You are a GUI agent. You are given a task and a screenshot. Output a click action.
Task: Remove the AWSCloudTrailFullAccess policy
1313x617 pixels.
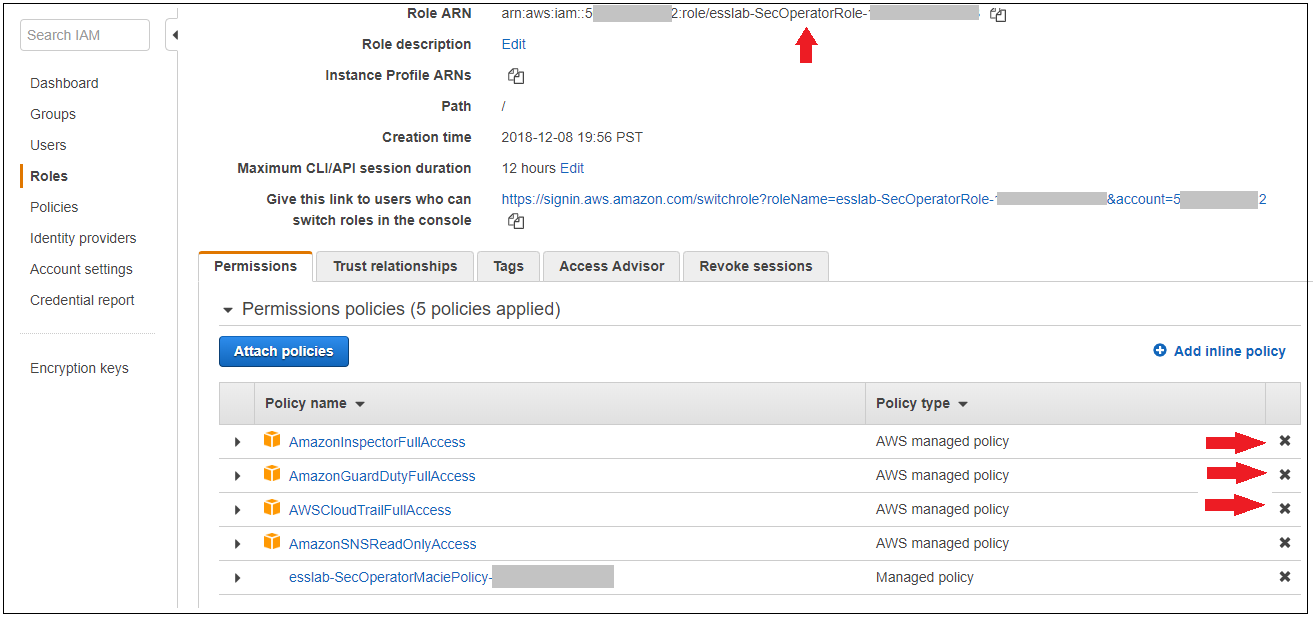click(1285, 509)
